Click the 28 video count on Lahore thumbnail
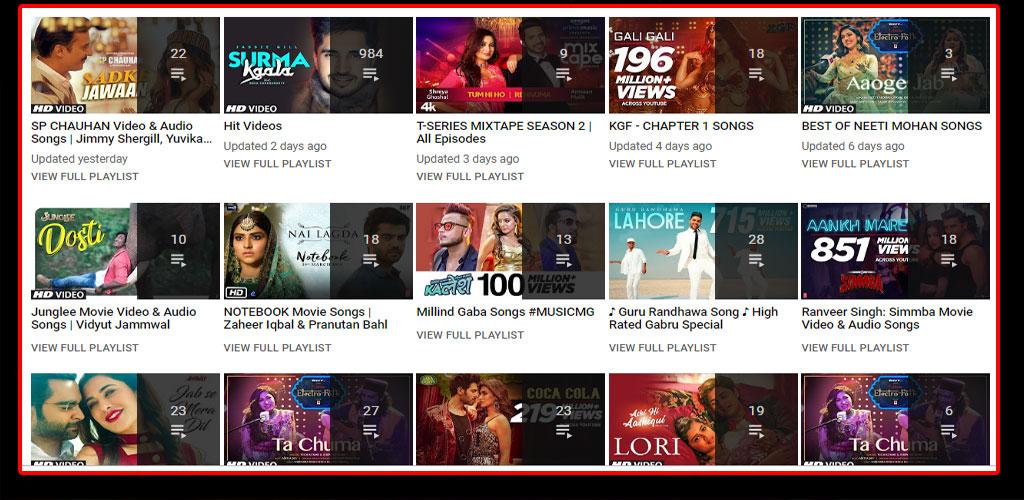The height and width of the screenshot is (500, 1024). [756, 240]
